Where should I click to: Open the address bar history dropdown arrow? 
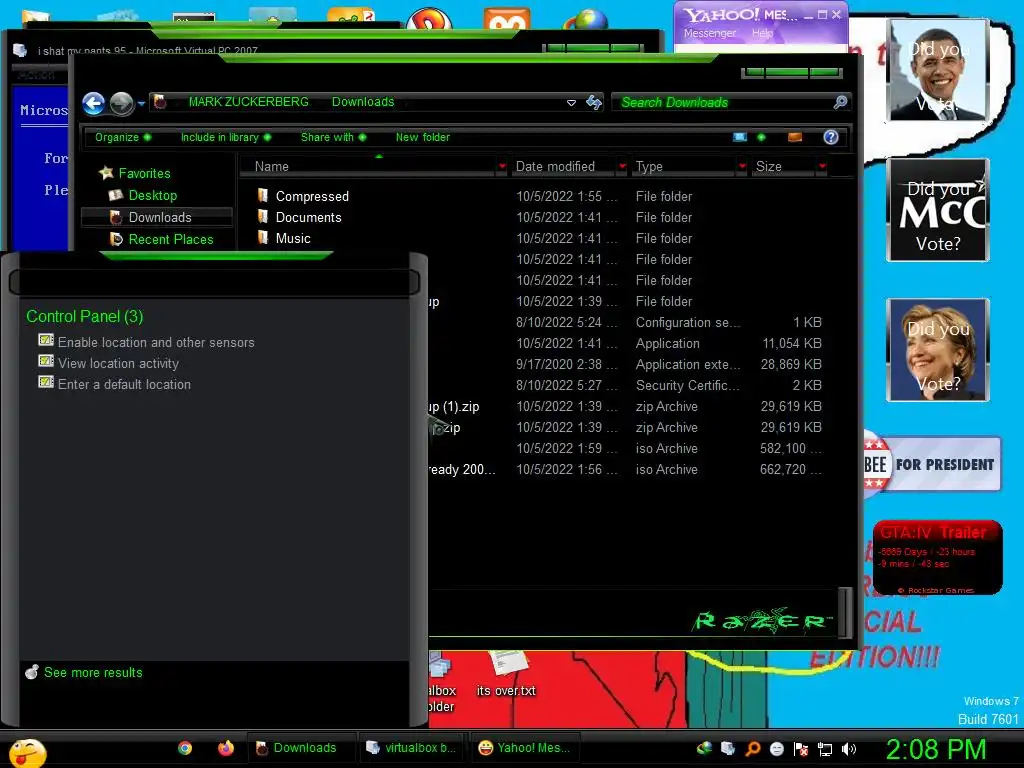coord(571,103)
